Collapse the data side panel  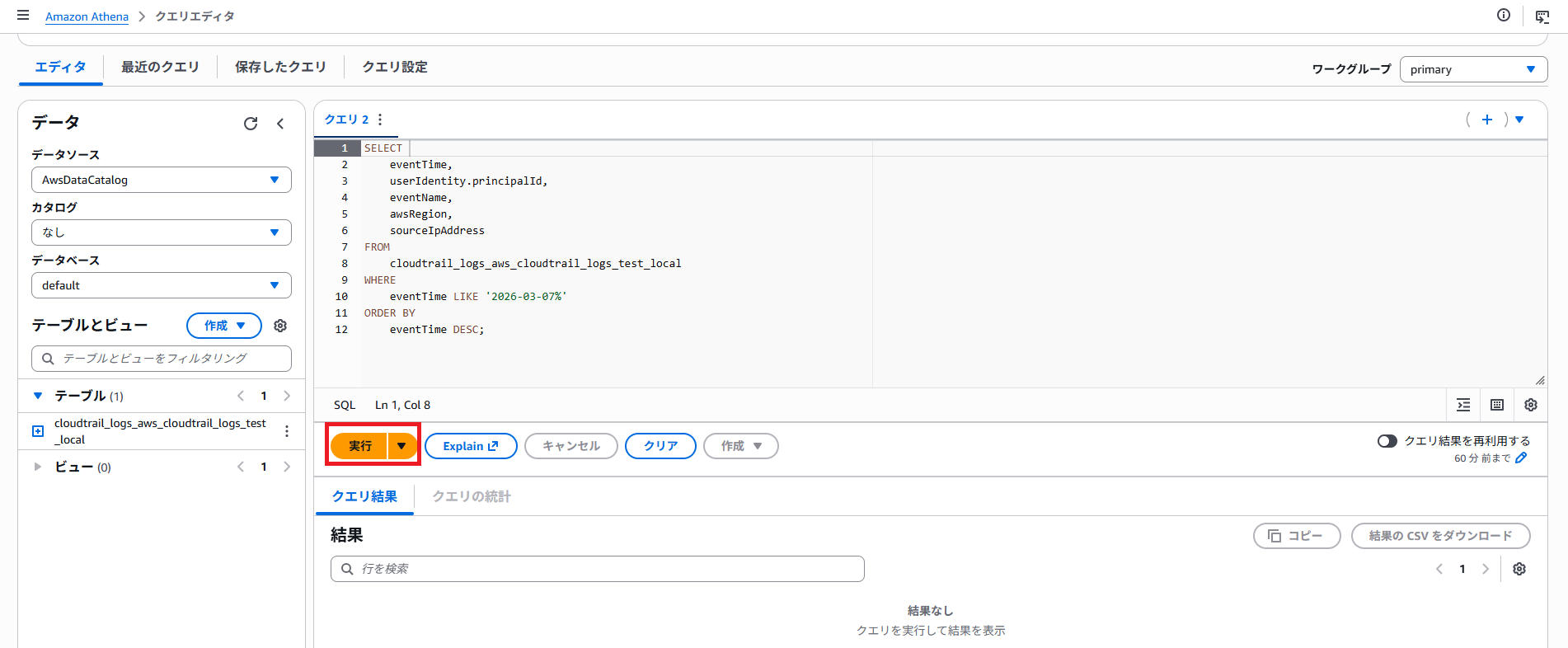click(x=280, y=124)
